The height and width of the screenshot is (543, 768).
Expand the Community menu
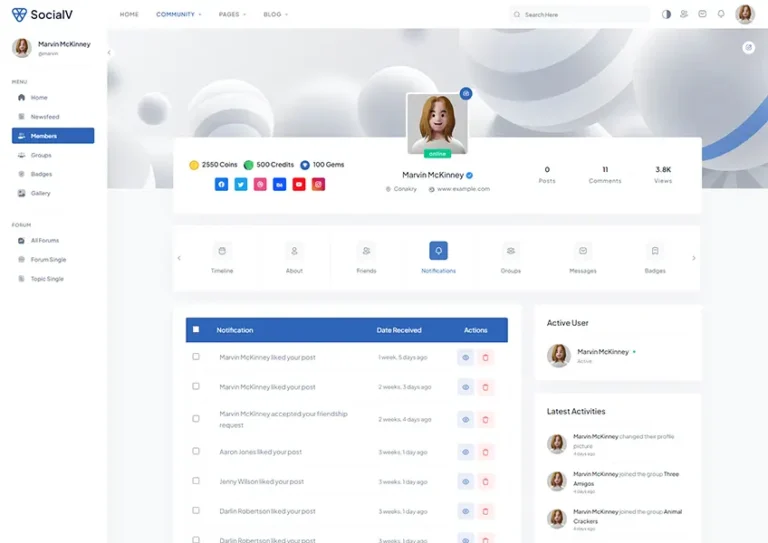179,15
